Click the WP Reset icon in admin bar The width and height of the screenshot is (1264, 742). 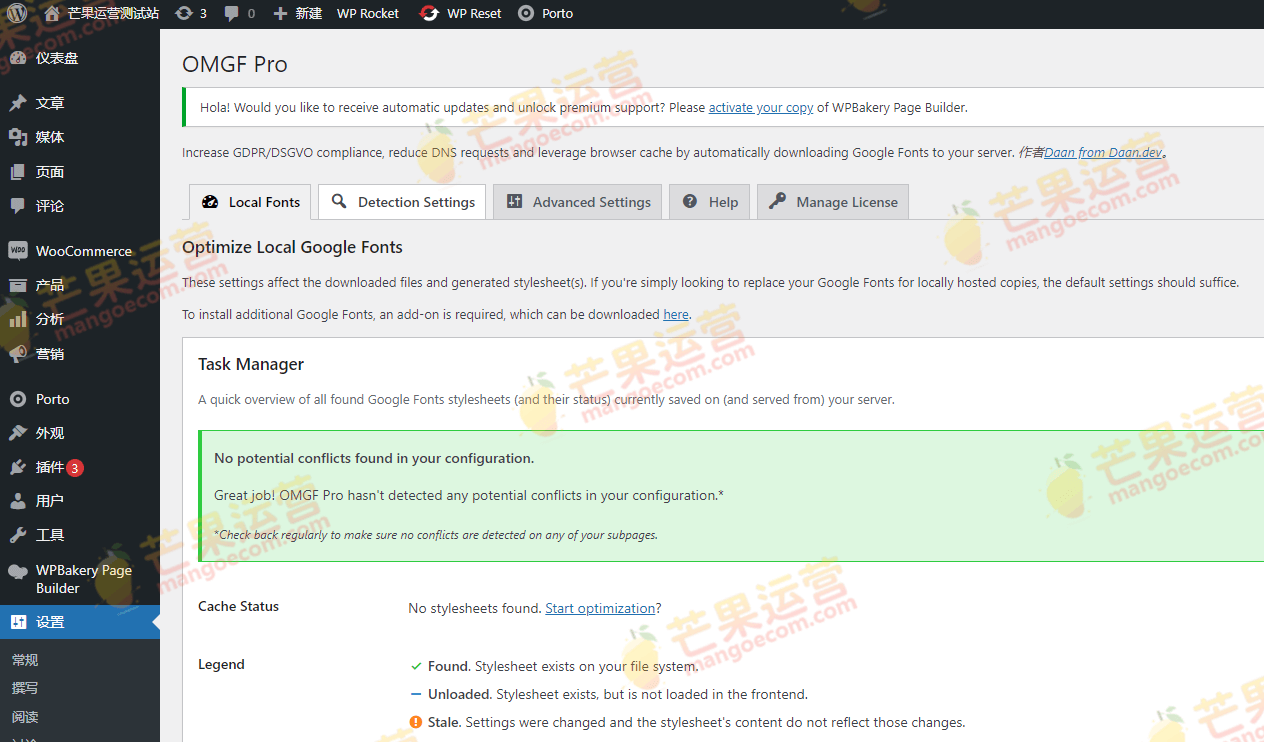[x=429, y=13]
